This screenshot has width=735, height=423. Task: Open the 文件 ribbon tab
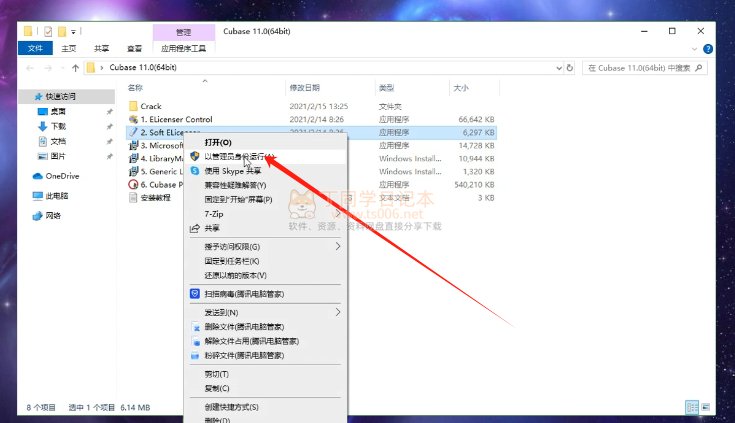[35, 48]
